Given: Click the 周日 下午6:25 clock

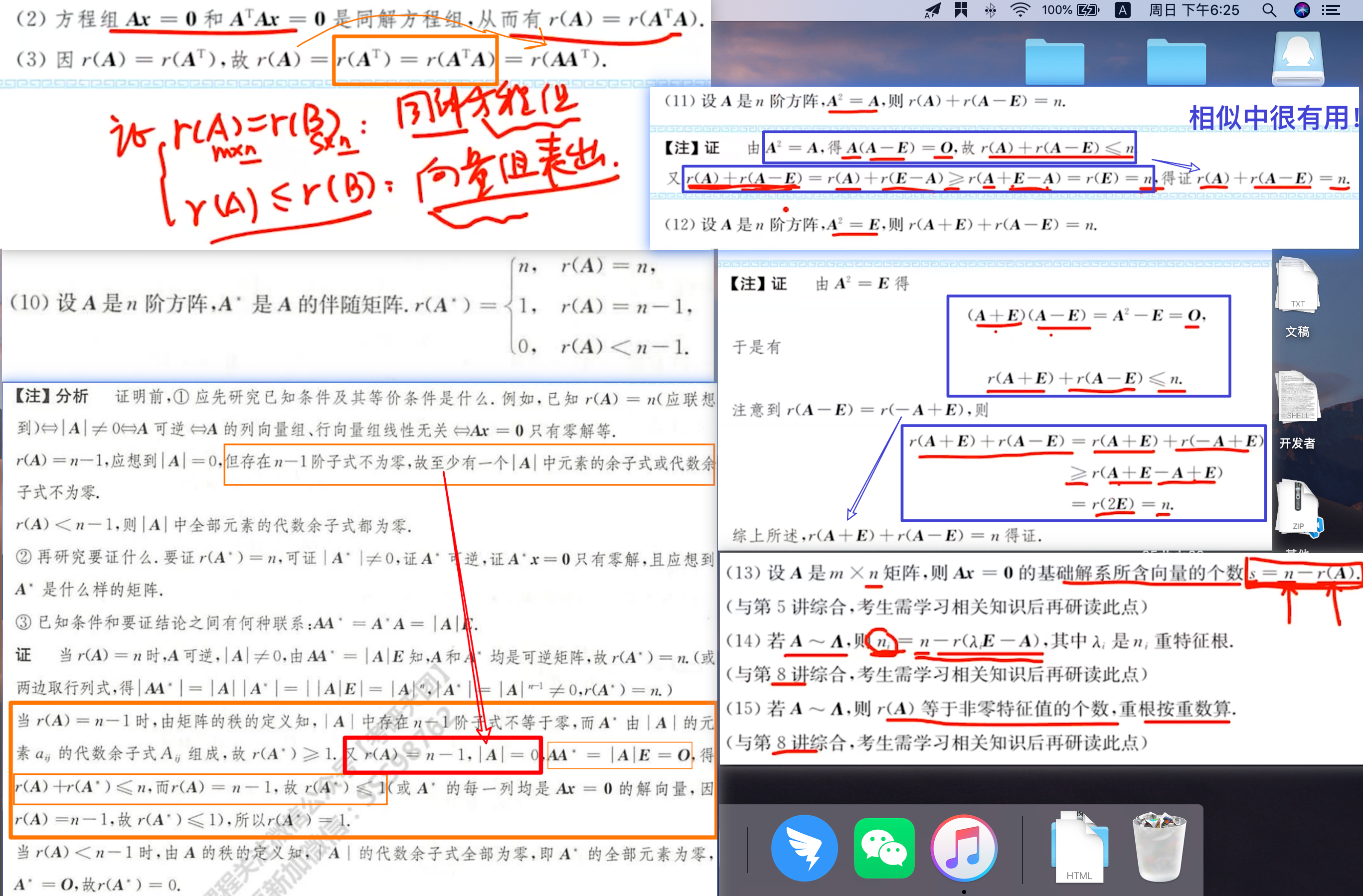Looking at the screenshot, I should click(x=1194, y=10).
